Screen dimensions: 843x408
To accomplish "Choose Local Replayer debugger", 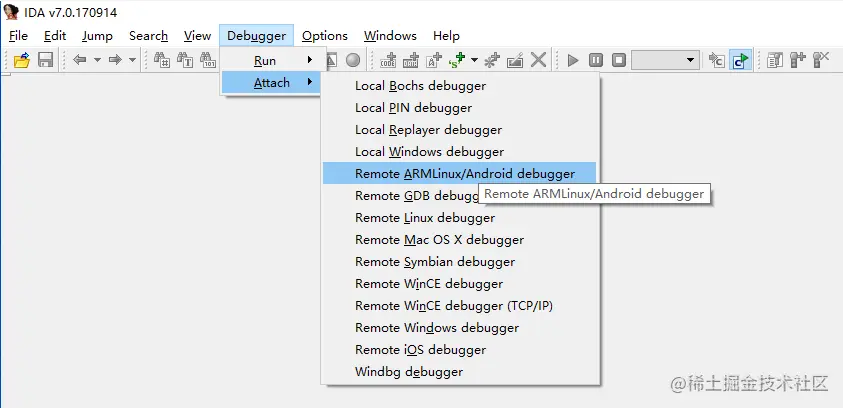I will 460,130.
